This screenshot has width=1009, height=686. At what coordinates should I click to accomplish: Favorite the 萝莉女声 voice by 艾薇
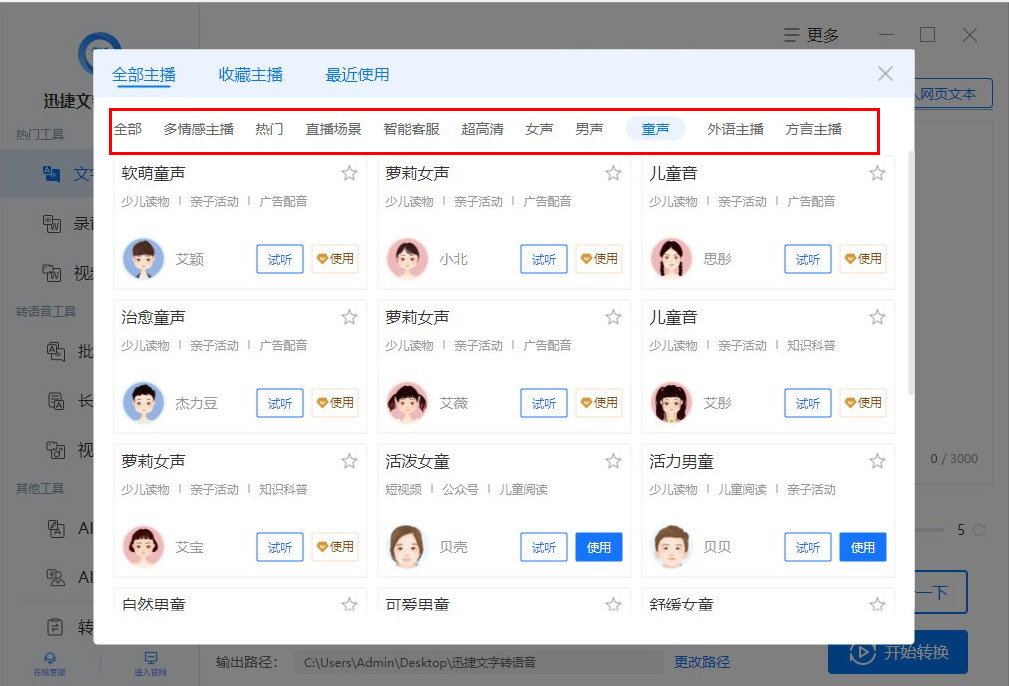click(x=613, y=317)
